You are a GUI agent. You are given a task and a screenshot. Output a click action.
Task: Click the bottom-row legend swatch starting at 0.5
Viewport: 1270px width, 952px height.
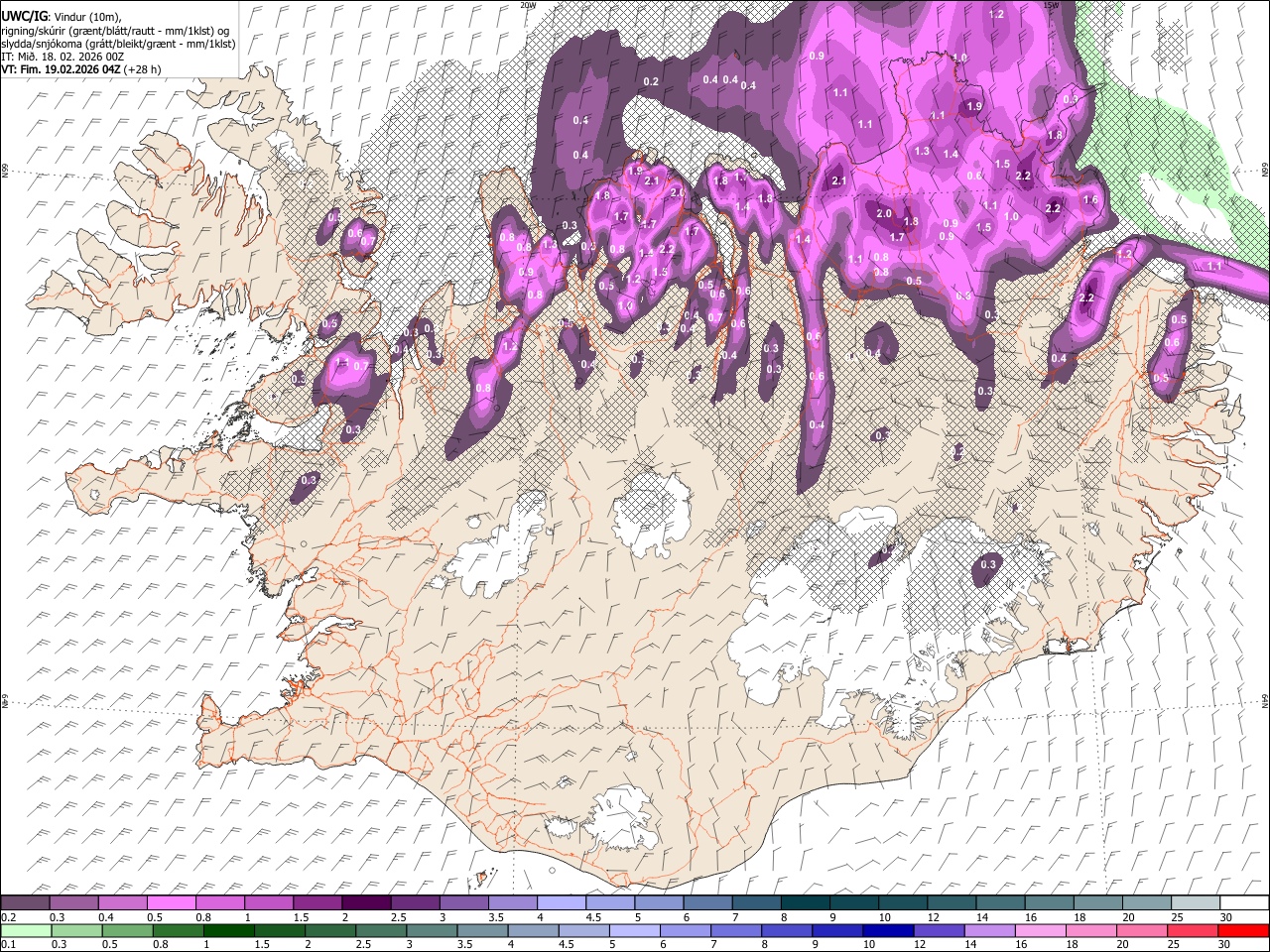point(127,930)
